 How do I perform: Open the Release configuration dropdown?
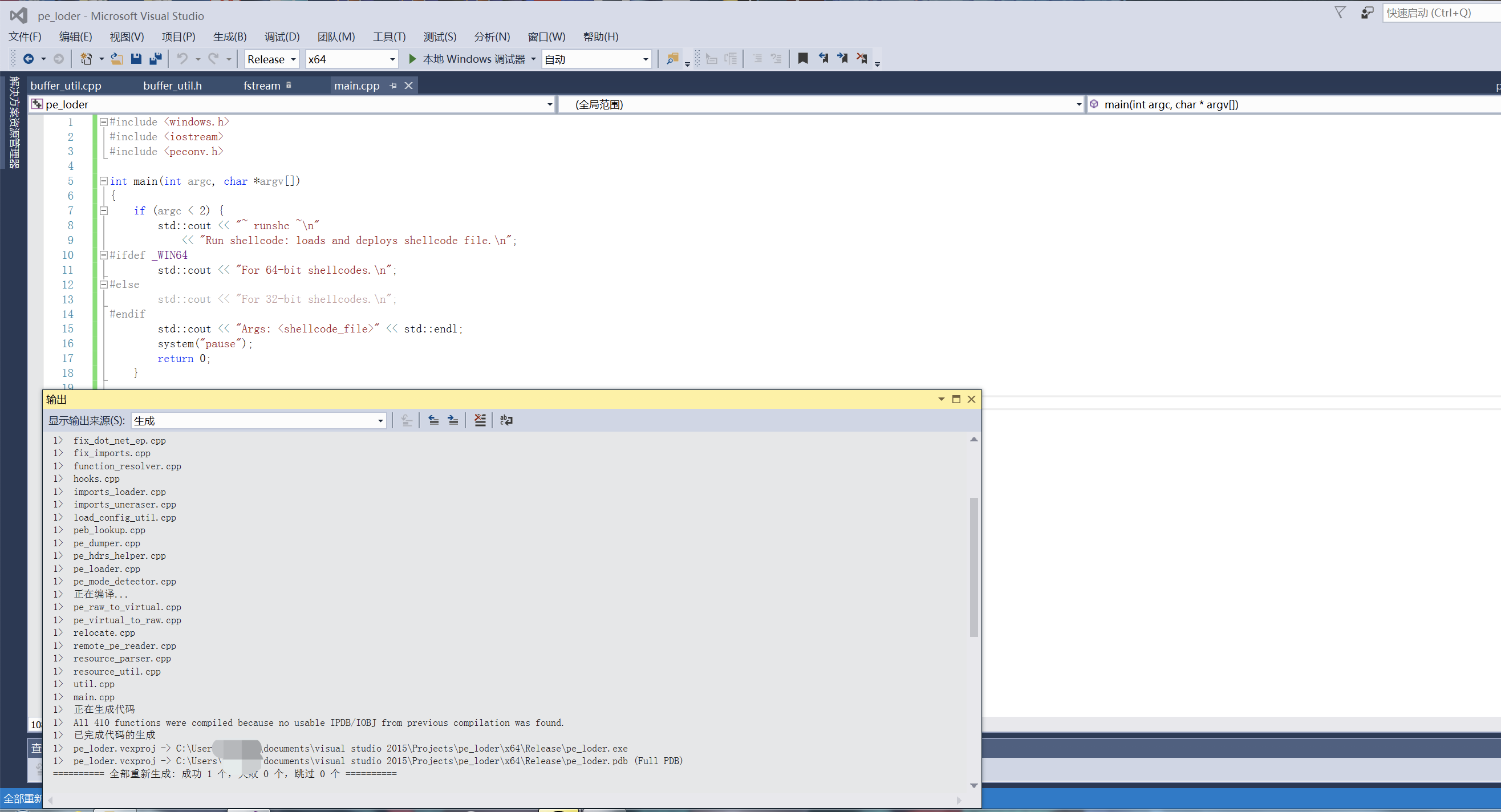[293, 59]
